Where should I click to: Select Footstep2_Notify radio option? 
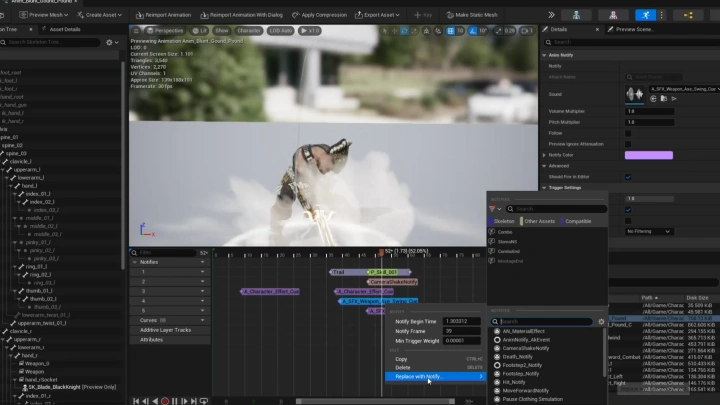pyautogui.click(x=497, y=365)
